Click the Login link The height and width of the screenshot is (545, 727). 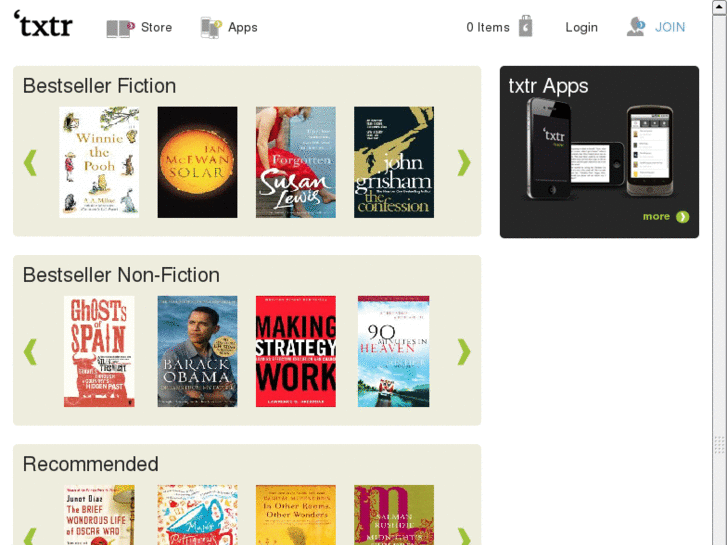pos(581,27)
